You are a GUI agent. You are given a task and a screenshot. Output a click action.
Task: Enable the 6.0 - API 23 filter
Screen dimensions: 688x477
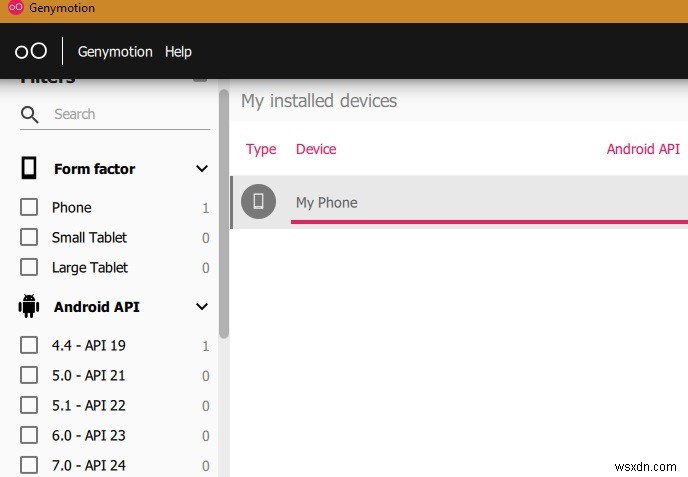tap(29, 435)
